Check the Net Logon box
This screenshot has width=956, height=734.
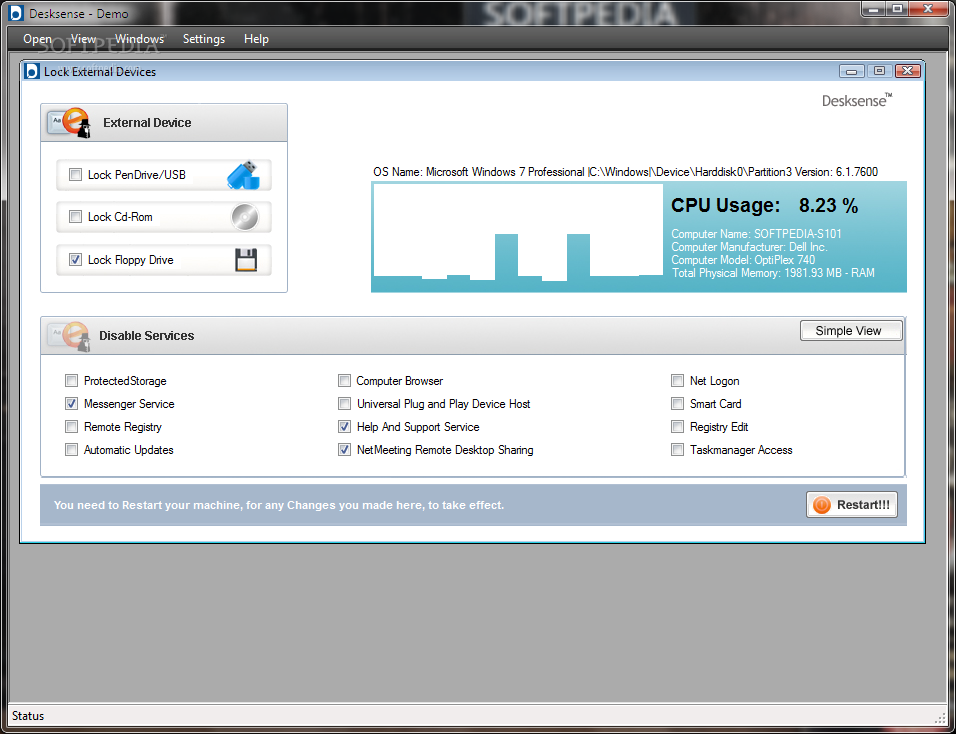click(x=677, y=380)
